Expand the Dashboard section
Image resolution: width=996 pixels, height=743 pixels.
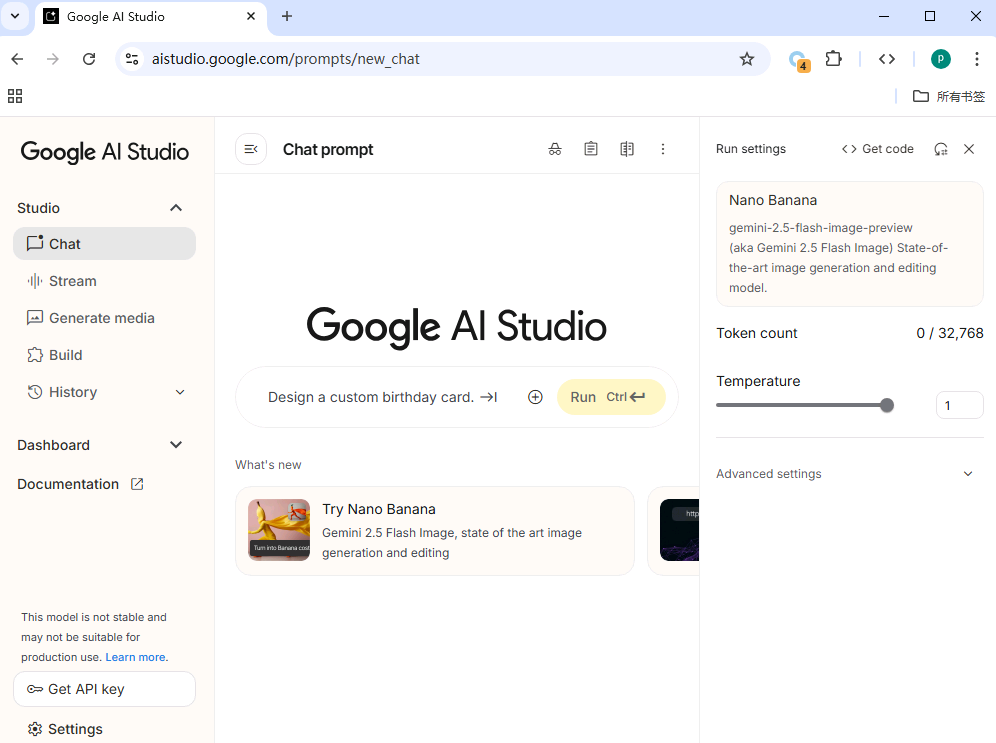coord(175,445)
